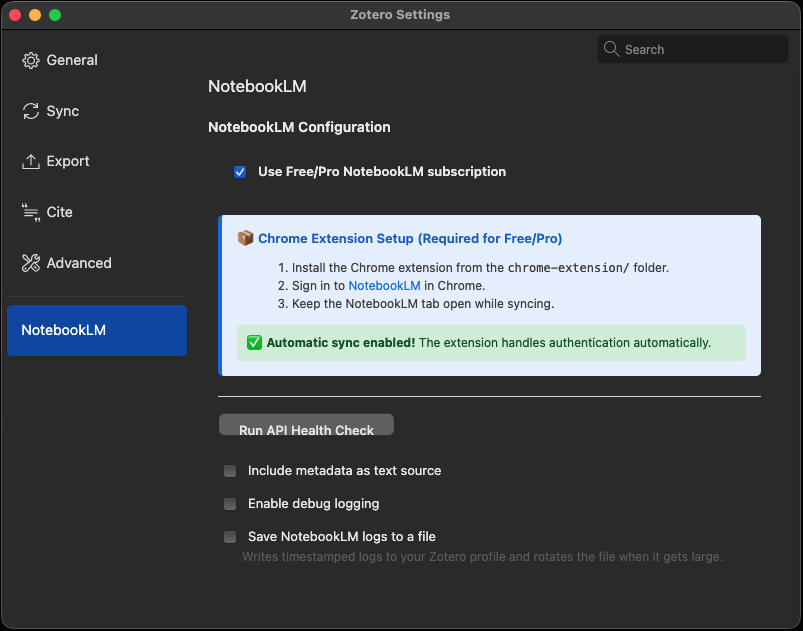Viewport: 803px width, 631px height.
Task: Show the Advanced settings pane
Action: pyautogui.click(x=97, y=263)
